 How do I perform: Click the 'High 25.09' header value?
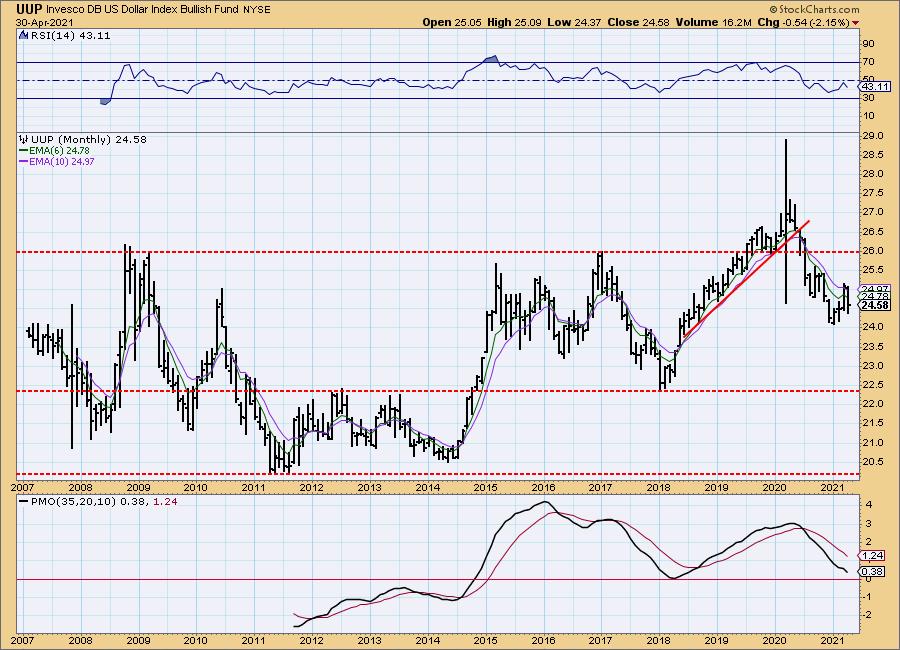click(514, 22)
